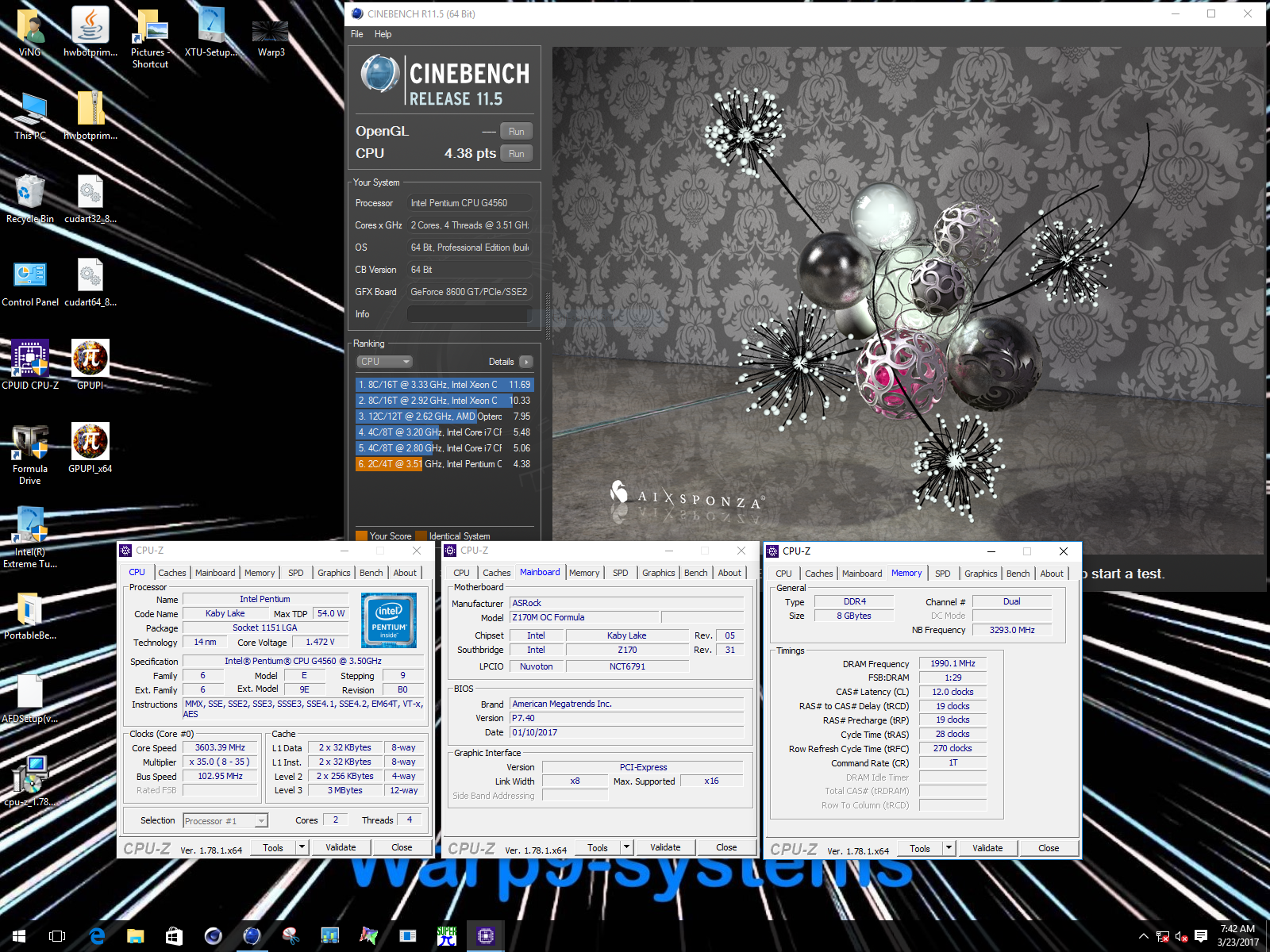Image resolution: width=1270 pixels, height=952 pixels.
Task: Click the Windows Start button
Action: (19, 936)
